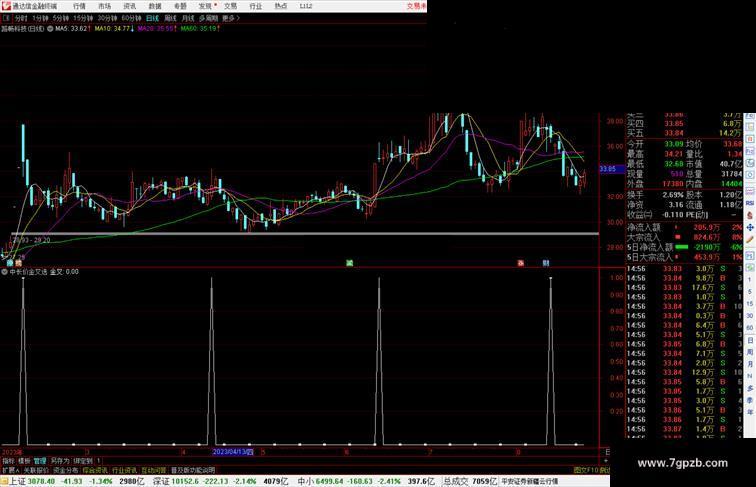Open the 行业资讯 tab

point(124,470)
